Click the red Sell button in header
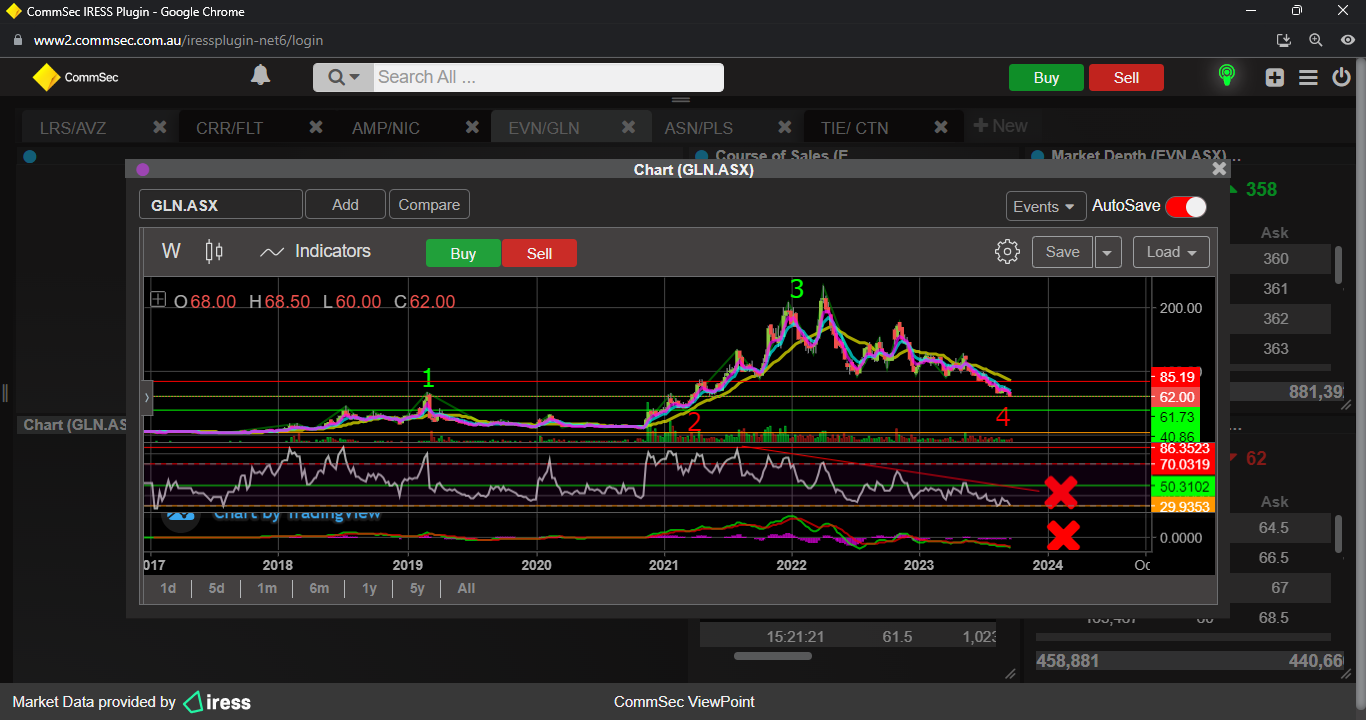The image size is (1366, 720). (x=1126, y=78)
